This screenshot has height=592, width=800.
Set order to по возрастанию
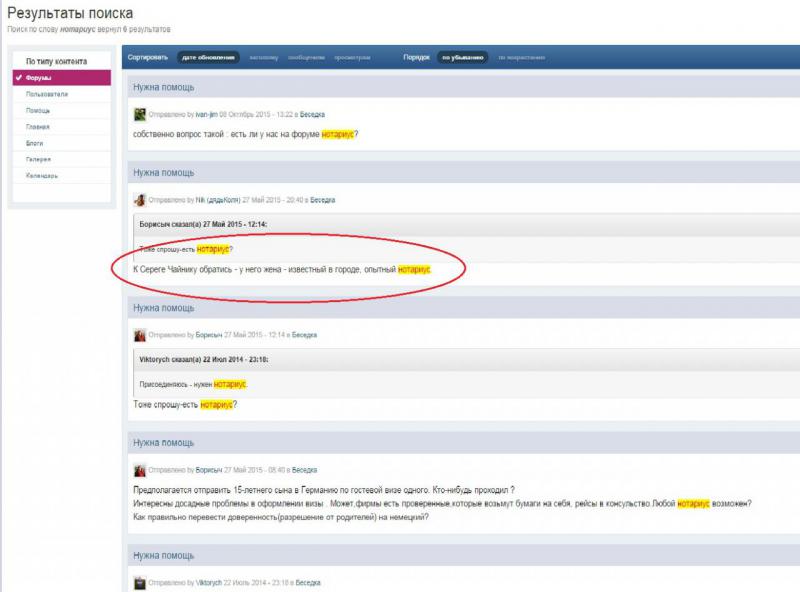tap(521, 58)
